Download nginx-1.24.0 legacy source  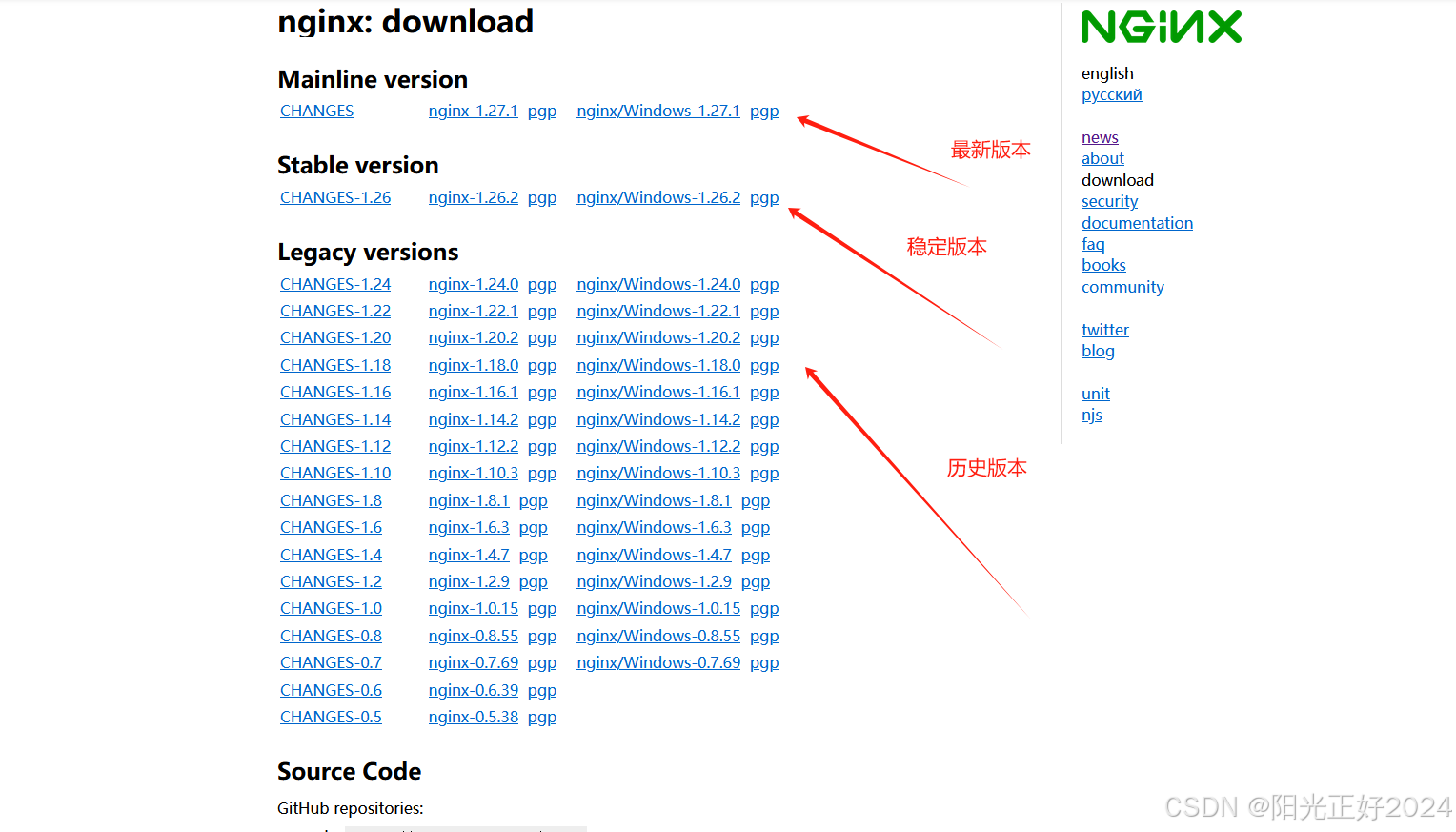pyautogui.click(x=474, y=284)
